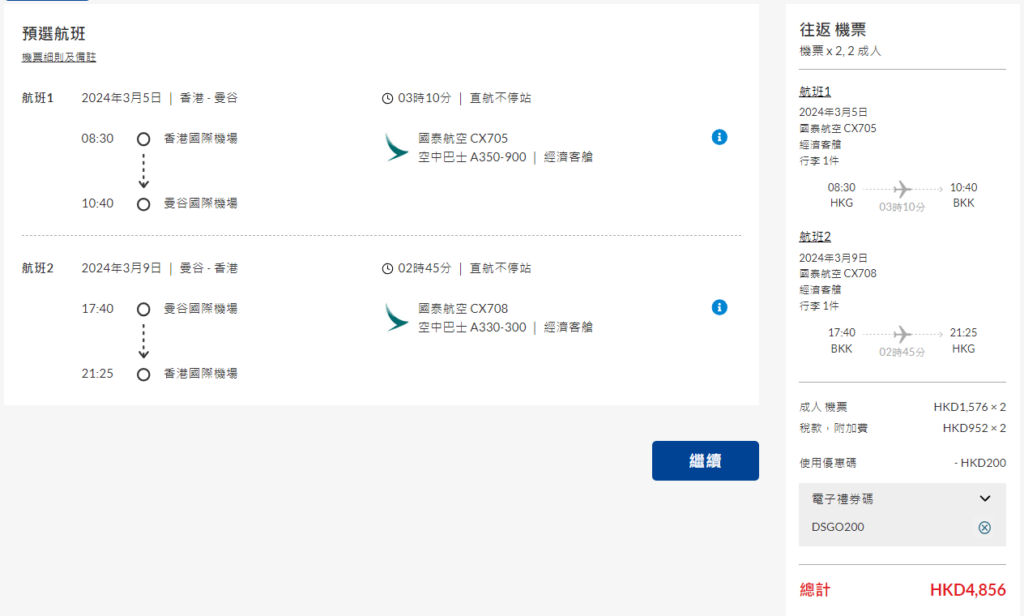
Task: Collapse the 電子禮券碼 section
Action: pos(985,498)
